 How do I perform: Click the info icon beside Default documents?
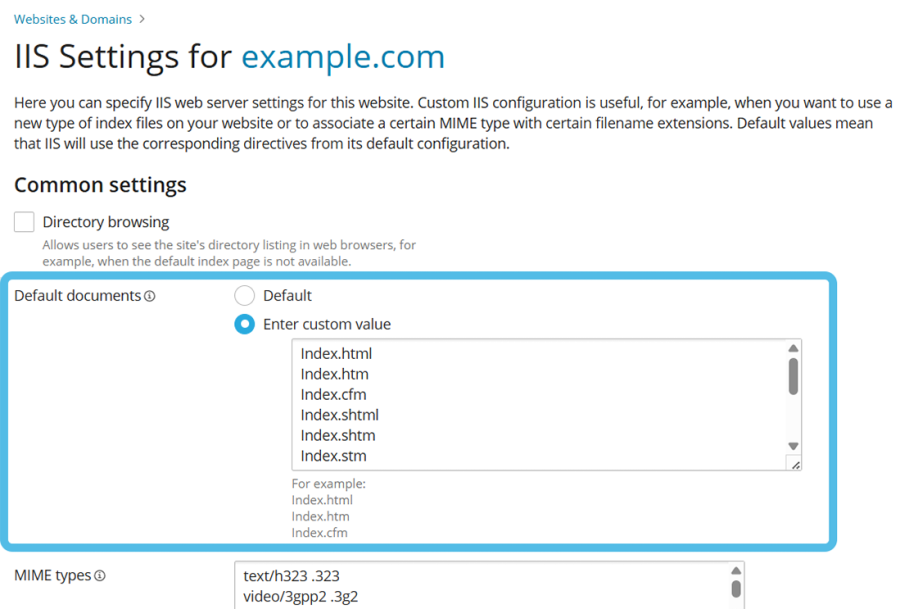[150, 296]
